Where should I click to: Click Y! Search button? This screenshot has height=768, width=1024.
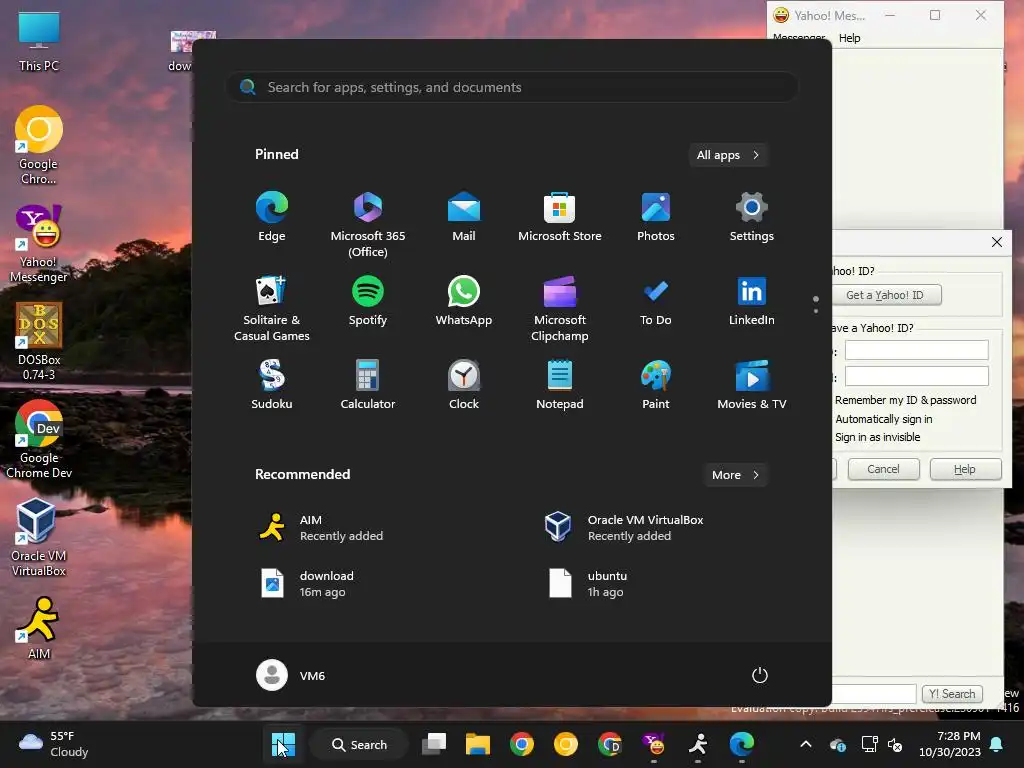(952, 694)
